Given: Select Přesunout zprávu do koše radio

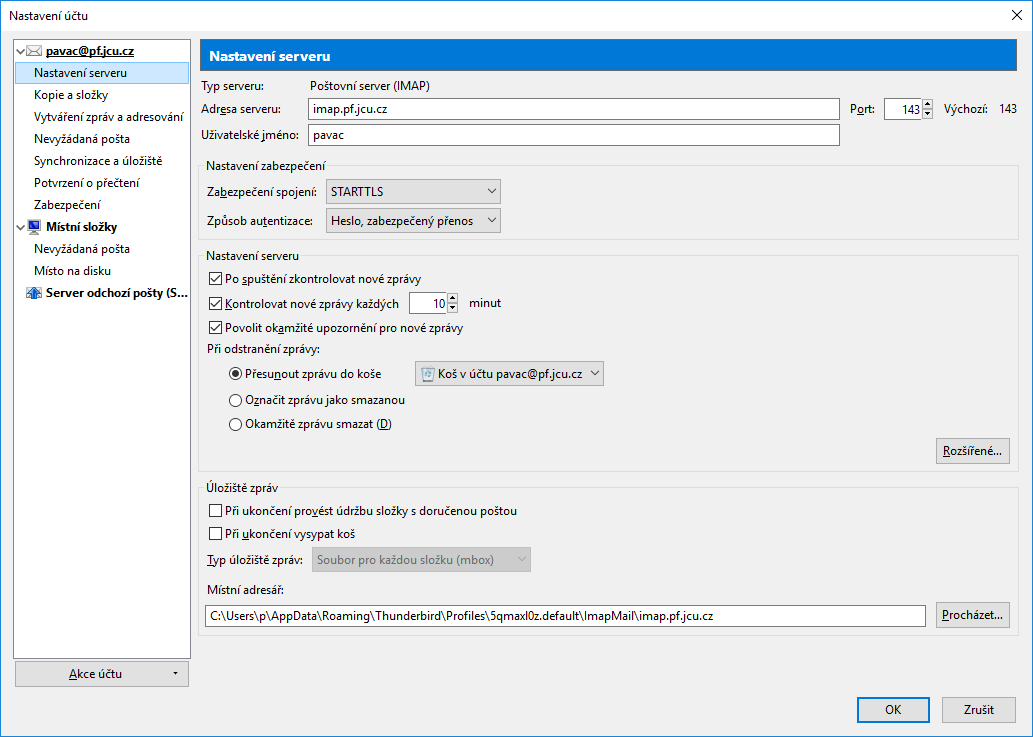Looking at the screenshot, I should pos(235,374).
